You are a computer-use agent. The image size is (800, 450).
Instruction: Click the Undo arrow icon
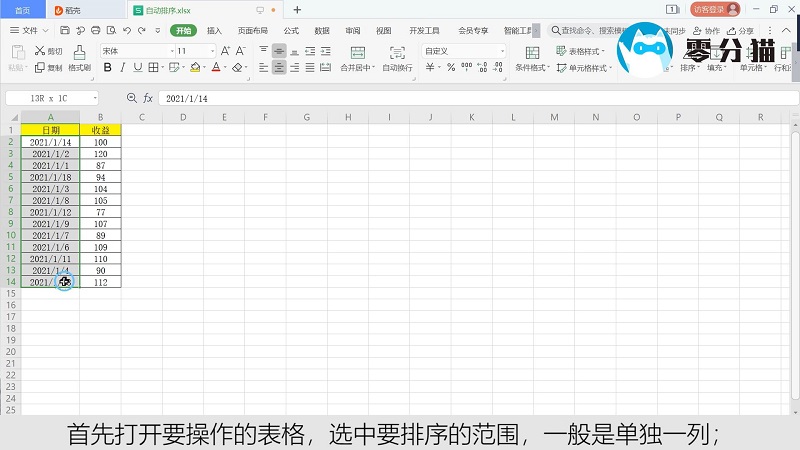(x=126, y=31)
